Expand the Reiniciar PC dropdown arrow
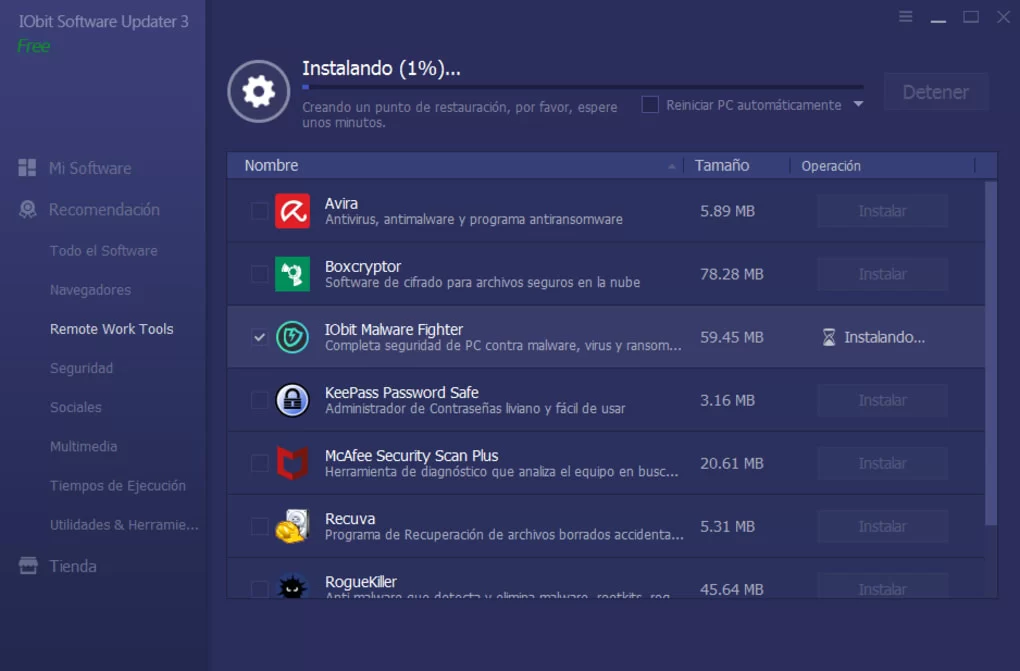1020x671 pixels. (858, 104)
